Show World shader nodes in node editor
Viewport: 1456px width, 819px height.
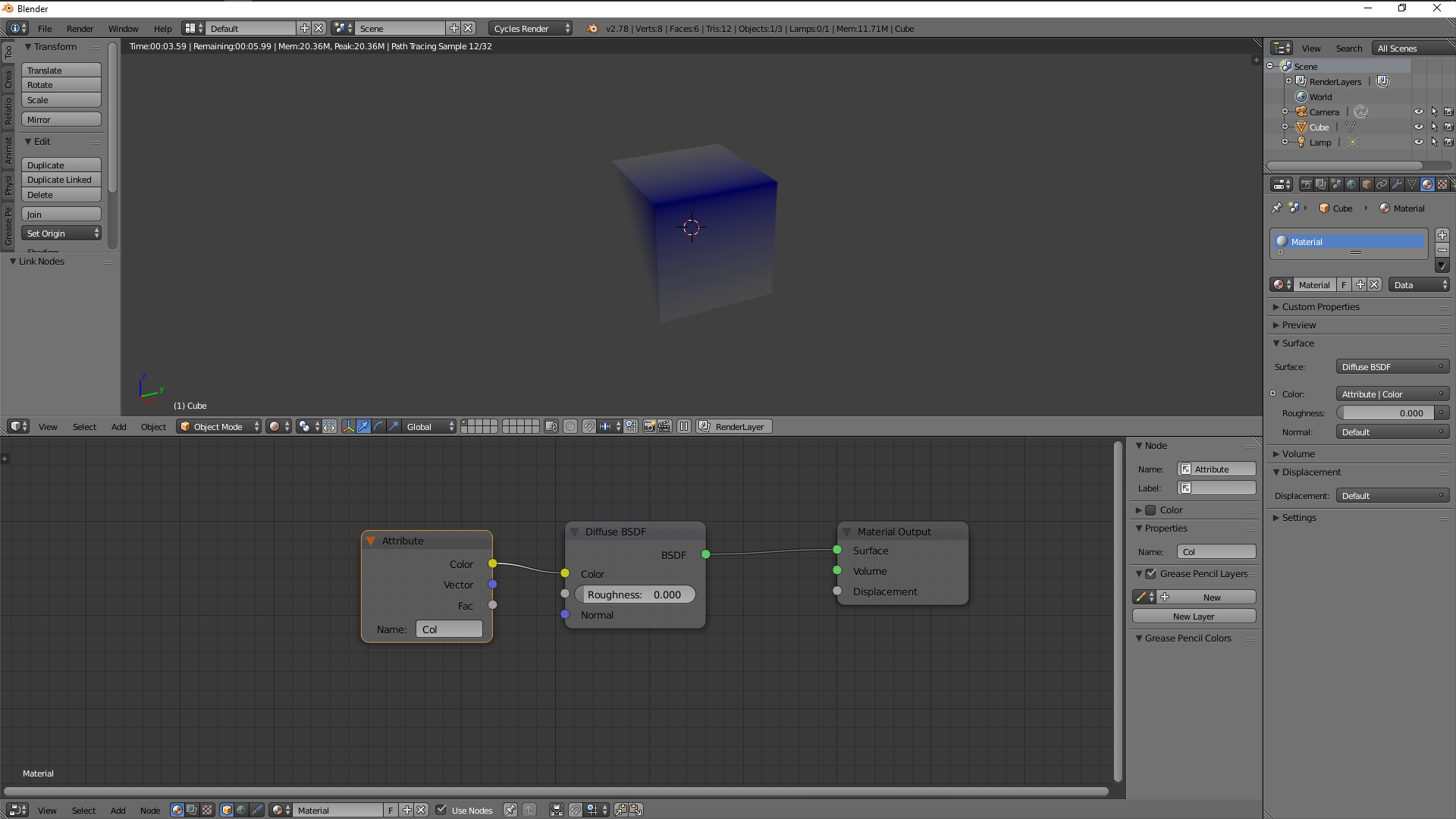(242, 810)
